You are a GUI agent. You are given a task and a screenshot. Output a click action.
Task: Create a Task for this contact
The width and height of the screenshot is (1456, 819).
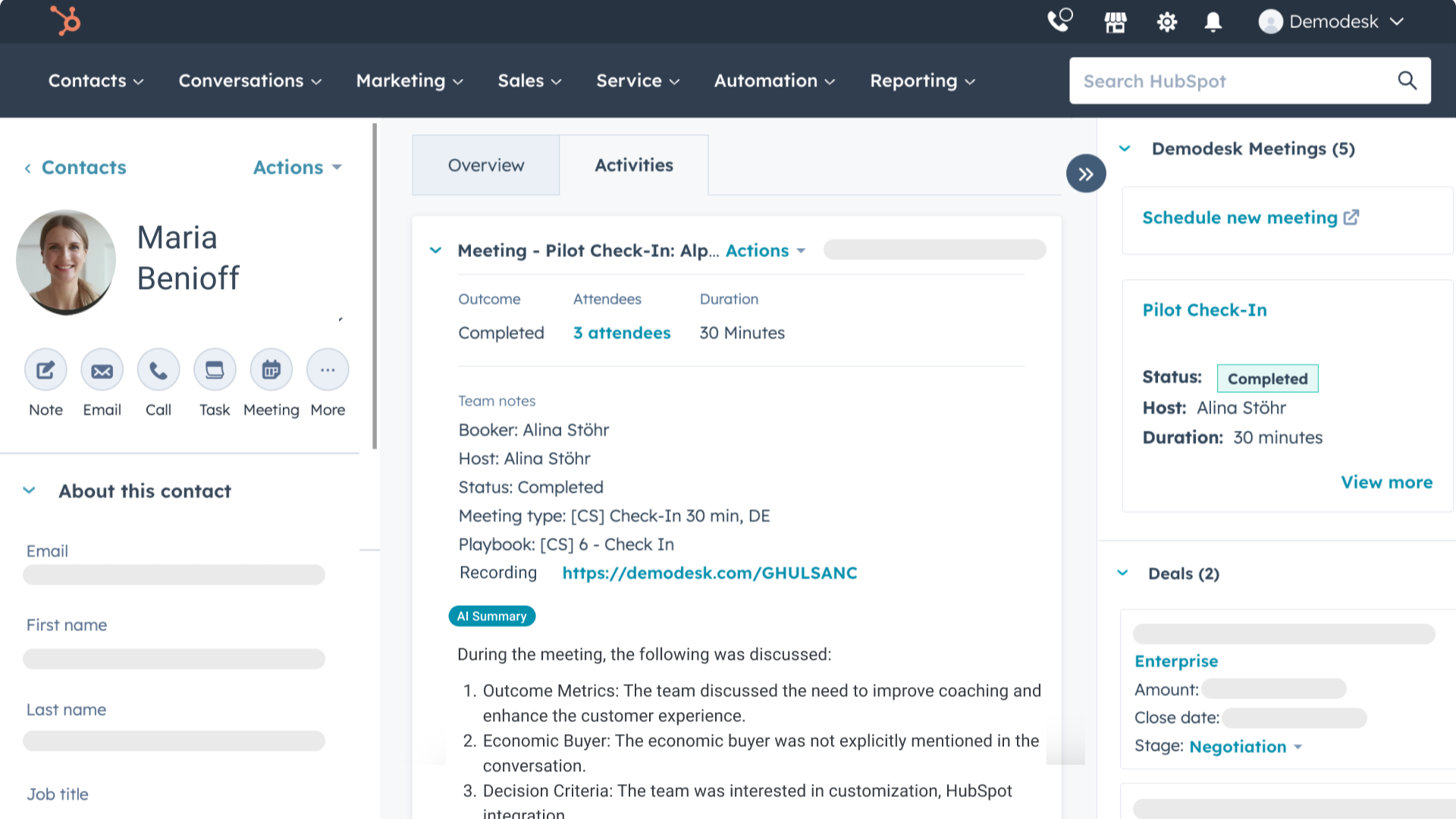215,369
